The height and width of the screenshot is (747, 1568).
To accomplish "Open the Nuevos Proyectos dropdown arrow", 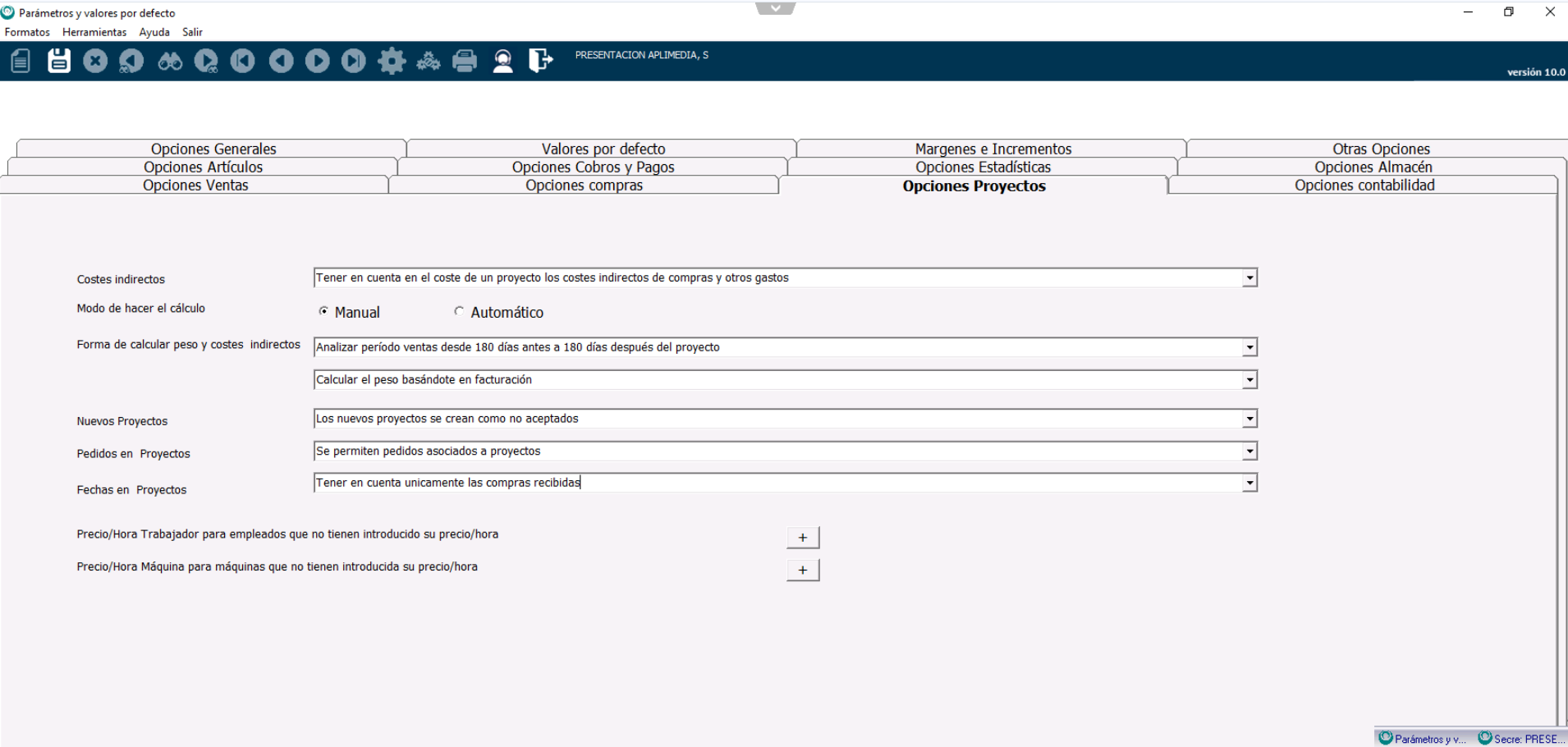I will point(1249,419).
